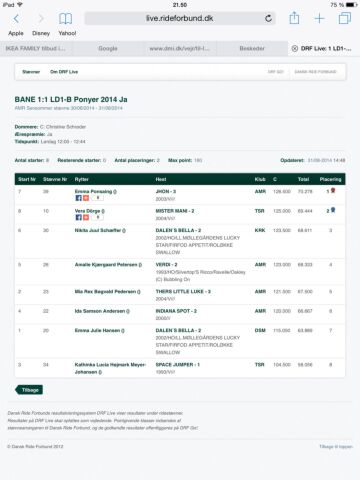
Task: Click the Klub column header
Action: (260, 179)
